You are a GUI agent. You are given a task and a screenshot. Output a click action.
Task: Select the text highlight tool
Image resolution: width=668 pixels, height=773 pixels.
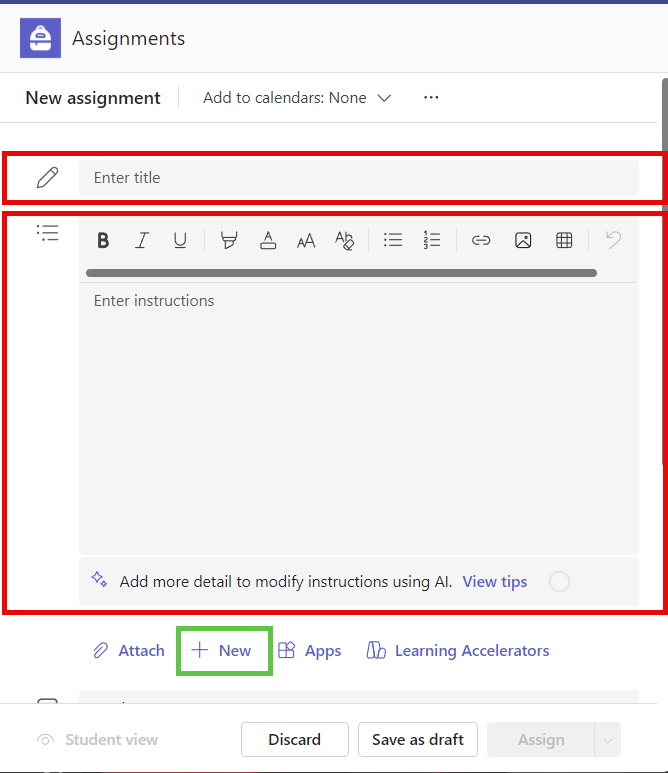click(x=229, y=240)
